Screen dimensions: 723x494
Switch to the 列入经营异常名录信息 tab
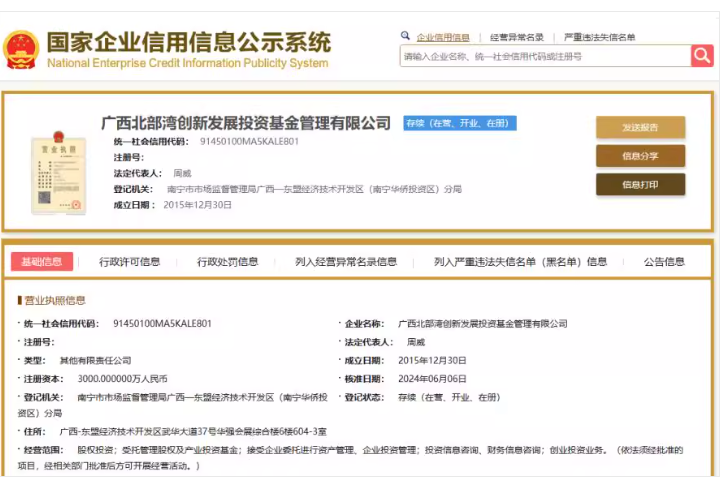pos(346,262)
